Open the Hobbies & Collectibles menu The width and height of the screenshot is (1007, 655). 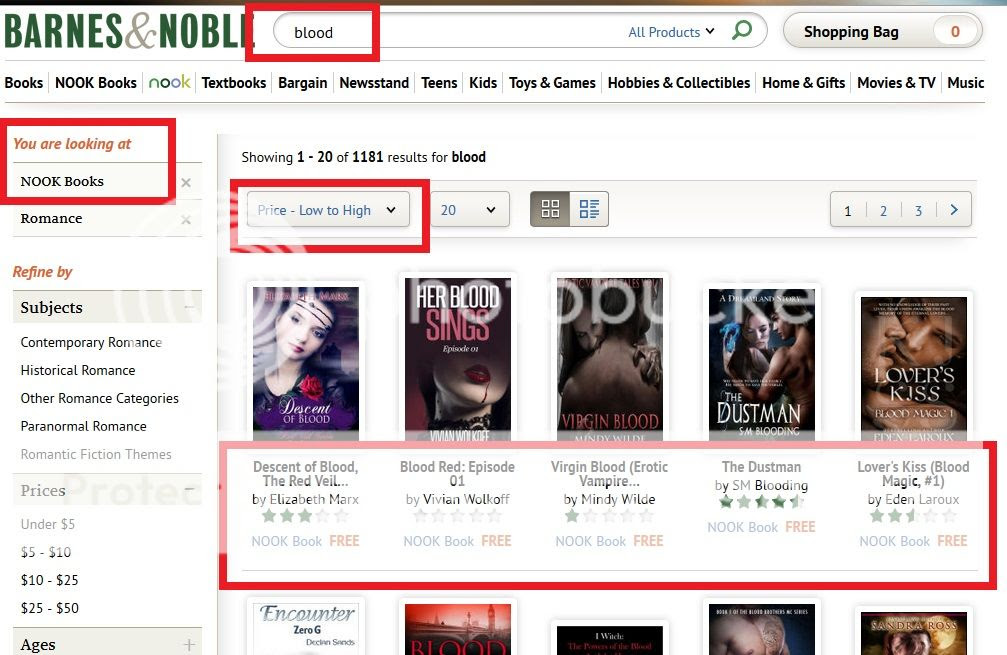point(679,83)
